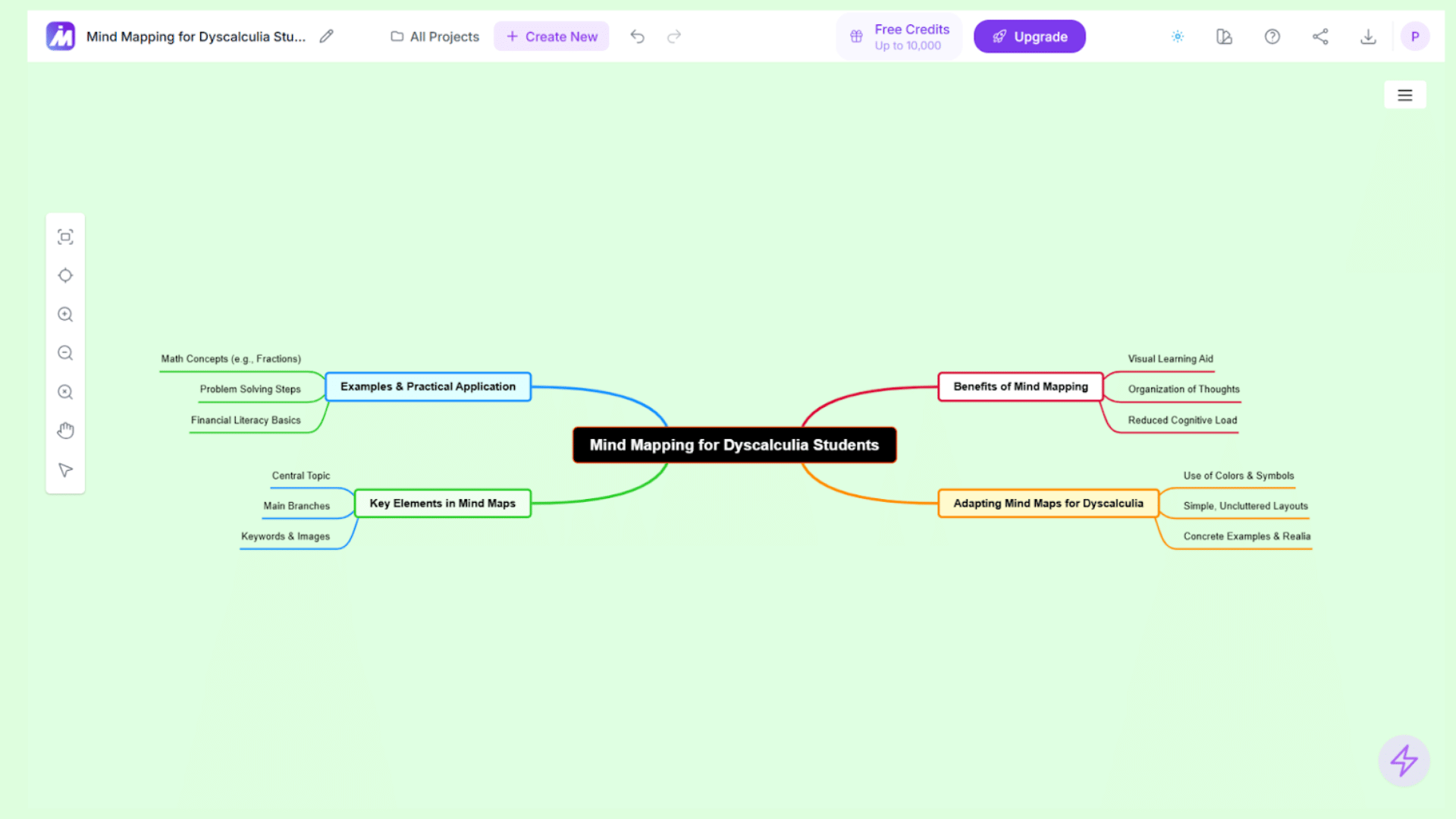This screenshot has width=1456, height=819.
Task: Open the lightning AI assistant button
Action: click(1404, 761)
